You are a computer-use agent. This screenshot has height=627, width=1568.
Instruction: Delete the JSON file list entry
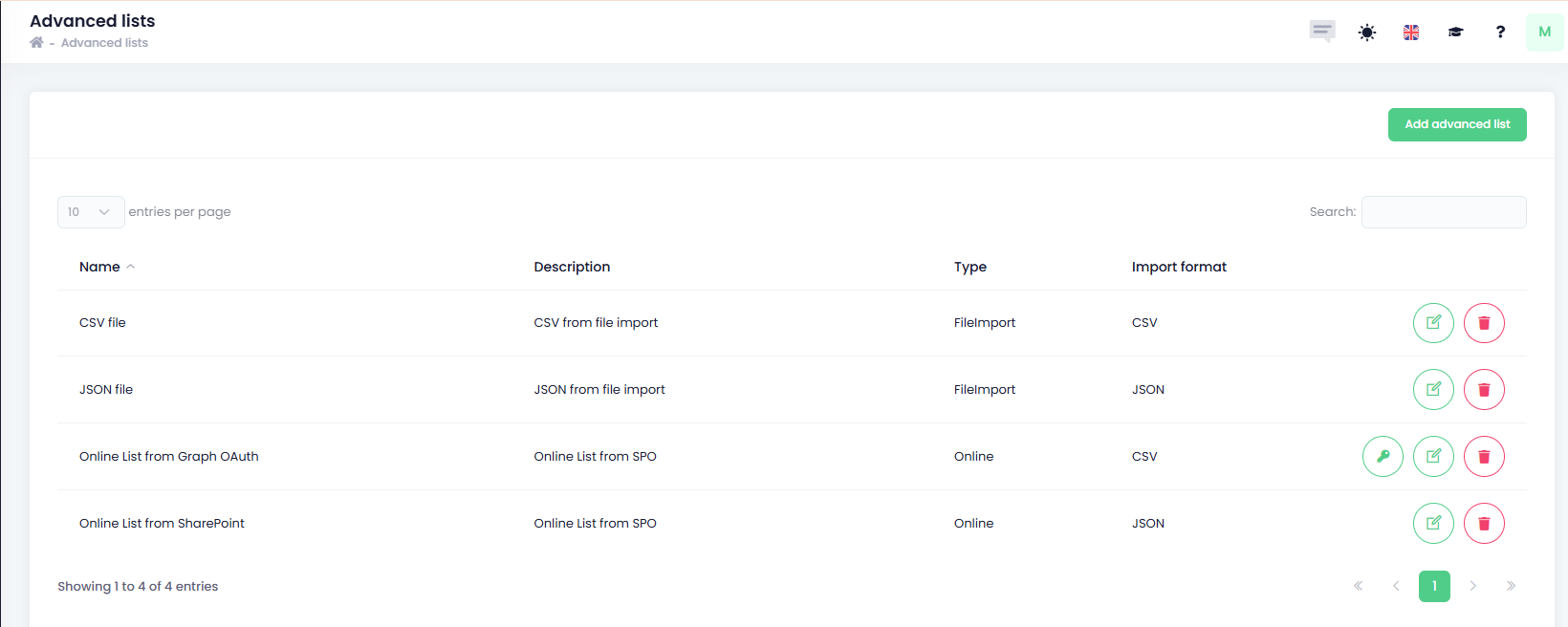coord(1484,390)
